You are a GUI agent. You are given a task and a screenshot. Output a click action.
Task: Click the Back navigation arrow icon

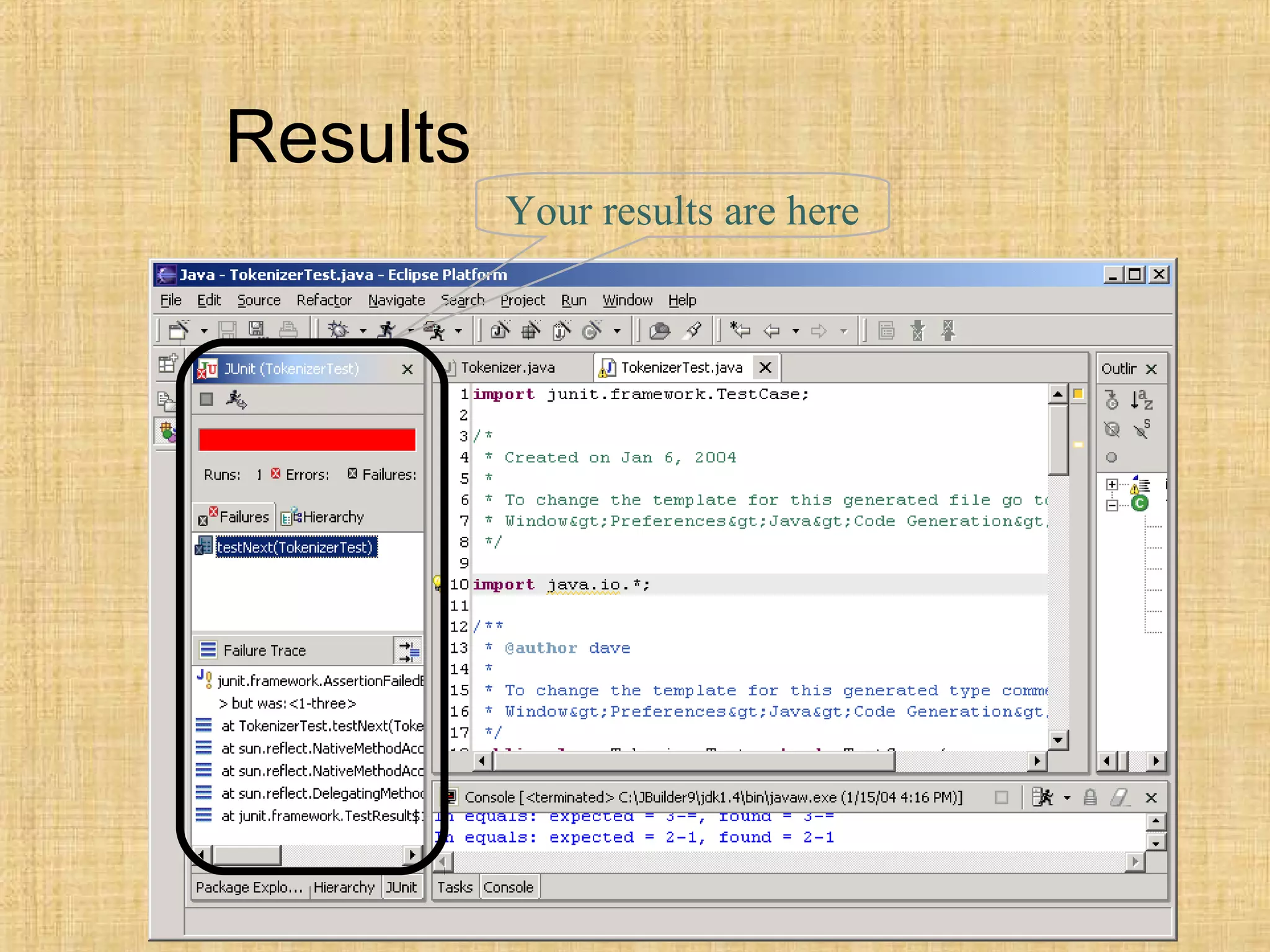771,331
